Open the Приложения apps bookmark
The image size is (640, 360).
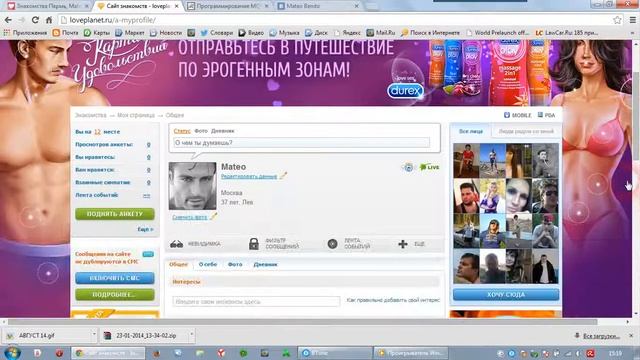pyautogui.click(x=25, y=33)
